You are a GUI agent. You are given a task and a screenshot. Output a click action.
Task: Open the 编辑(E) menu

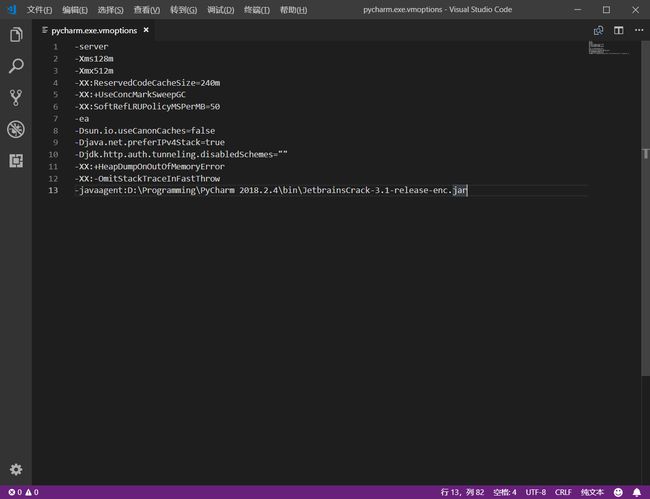(x=75, y=10)
